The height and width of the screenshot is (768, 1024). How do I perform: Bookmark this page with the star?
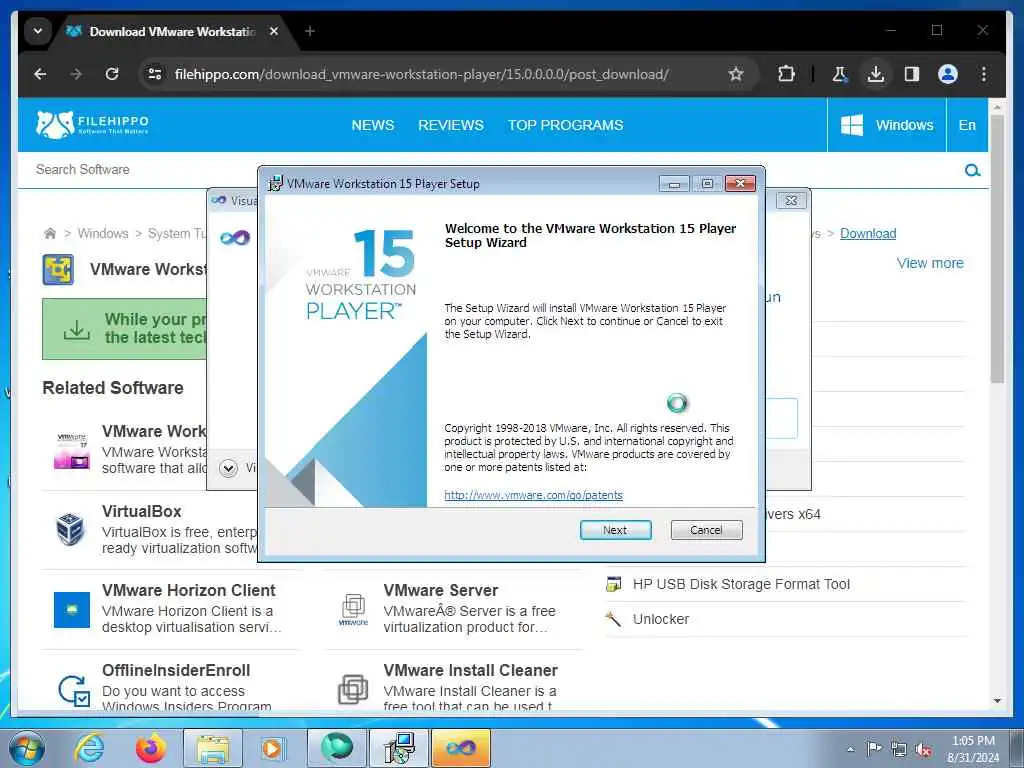[x=736, y=74]
